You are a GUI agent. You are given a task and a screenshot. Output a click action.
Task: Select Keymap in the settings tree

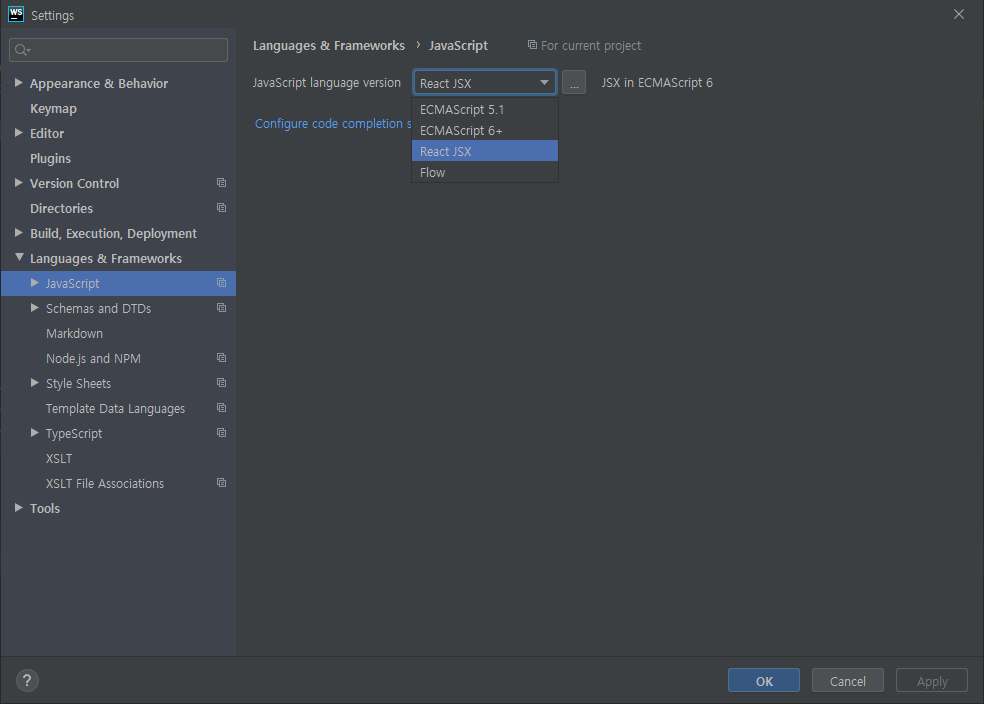tap(53, 108)
